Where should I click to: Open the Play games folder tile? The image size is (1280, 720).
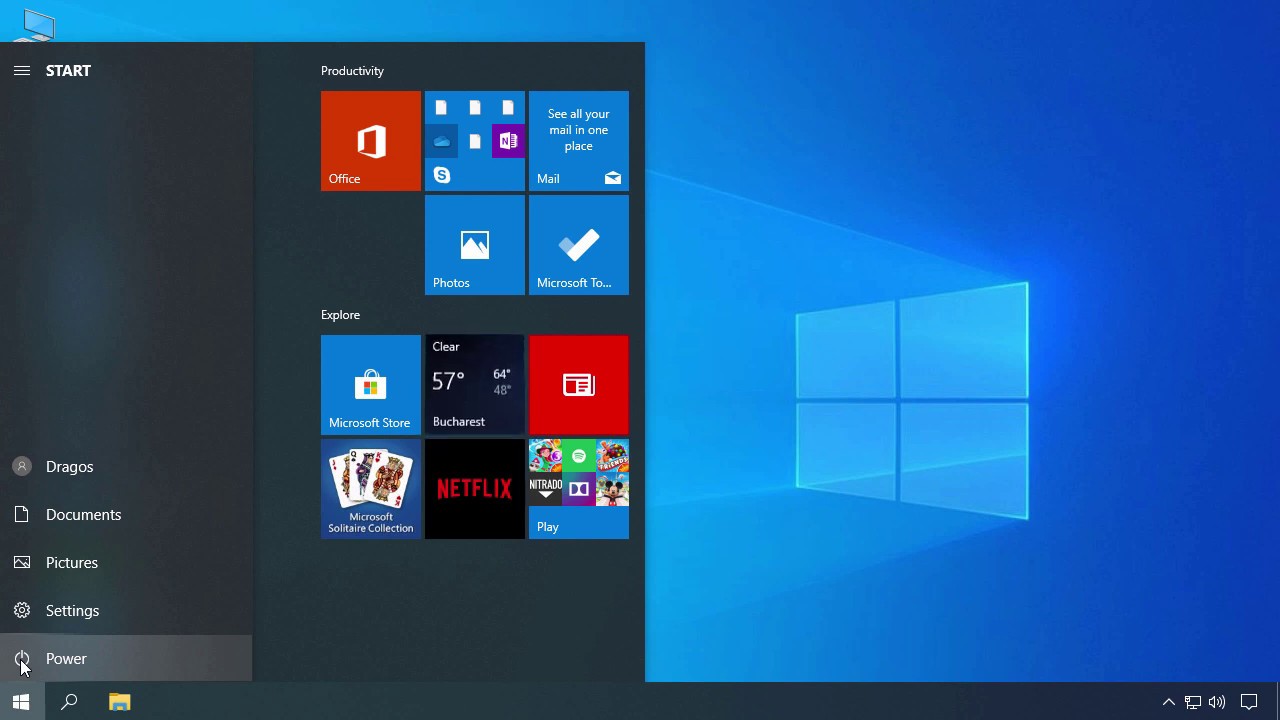click(x=578, y=488)
